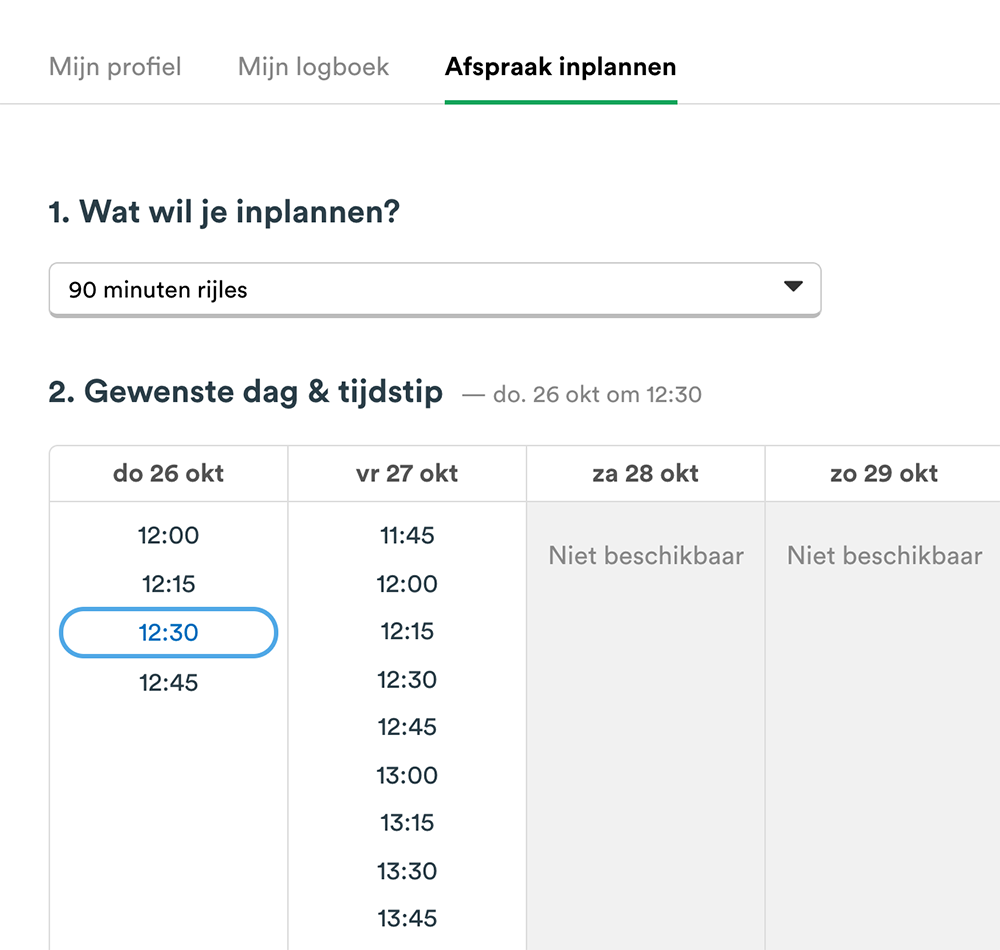Viewport: 1000px width, 950px height.
Task: Choose 12:30 under vr 27 okt
Action: tap(406, 679)
